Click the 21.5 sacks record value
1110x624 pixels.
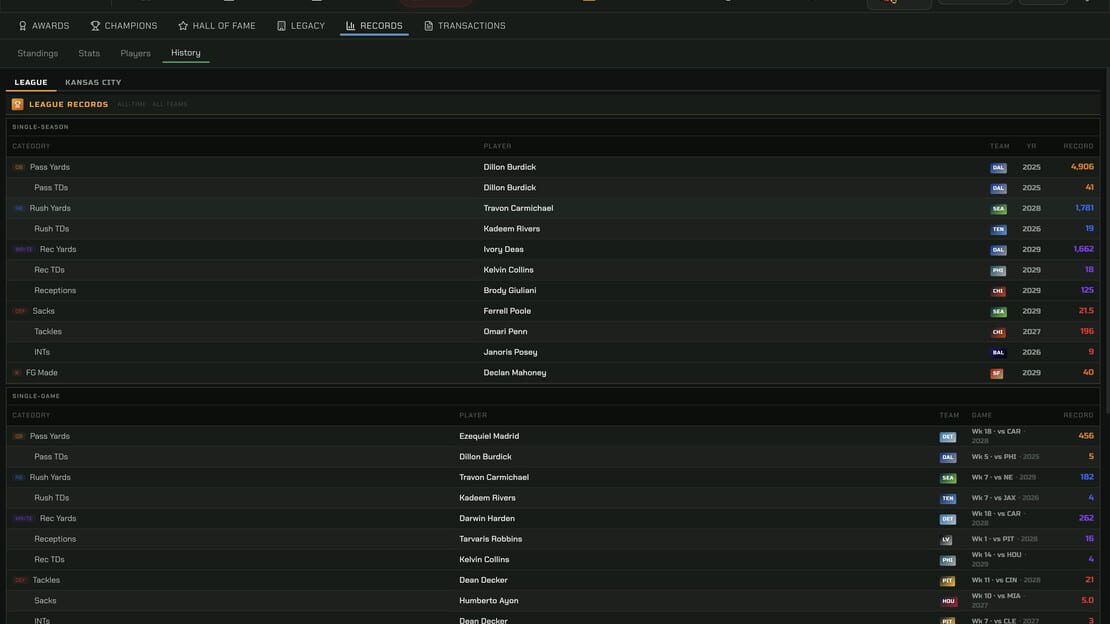(1086, 311)
